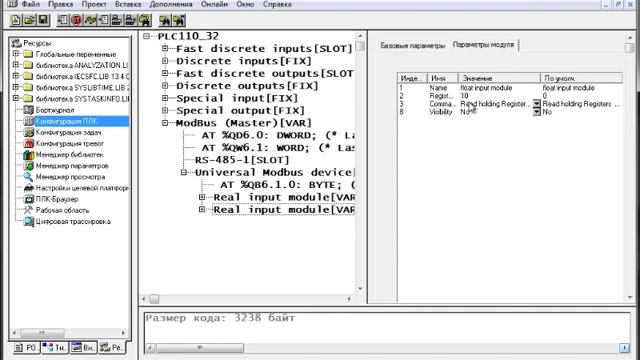Open the Read holding Registers dropdown arrow
Viewport: 640px width, 360px height.
[x=536, y=104]
